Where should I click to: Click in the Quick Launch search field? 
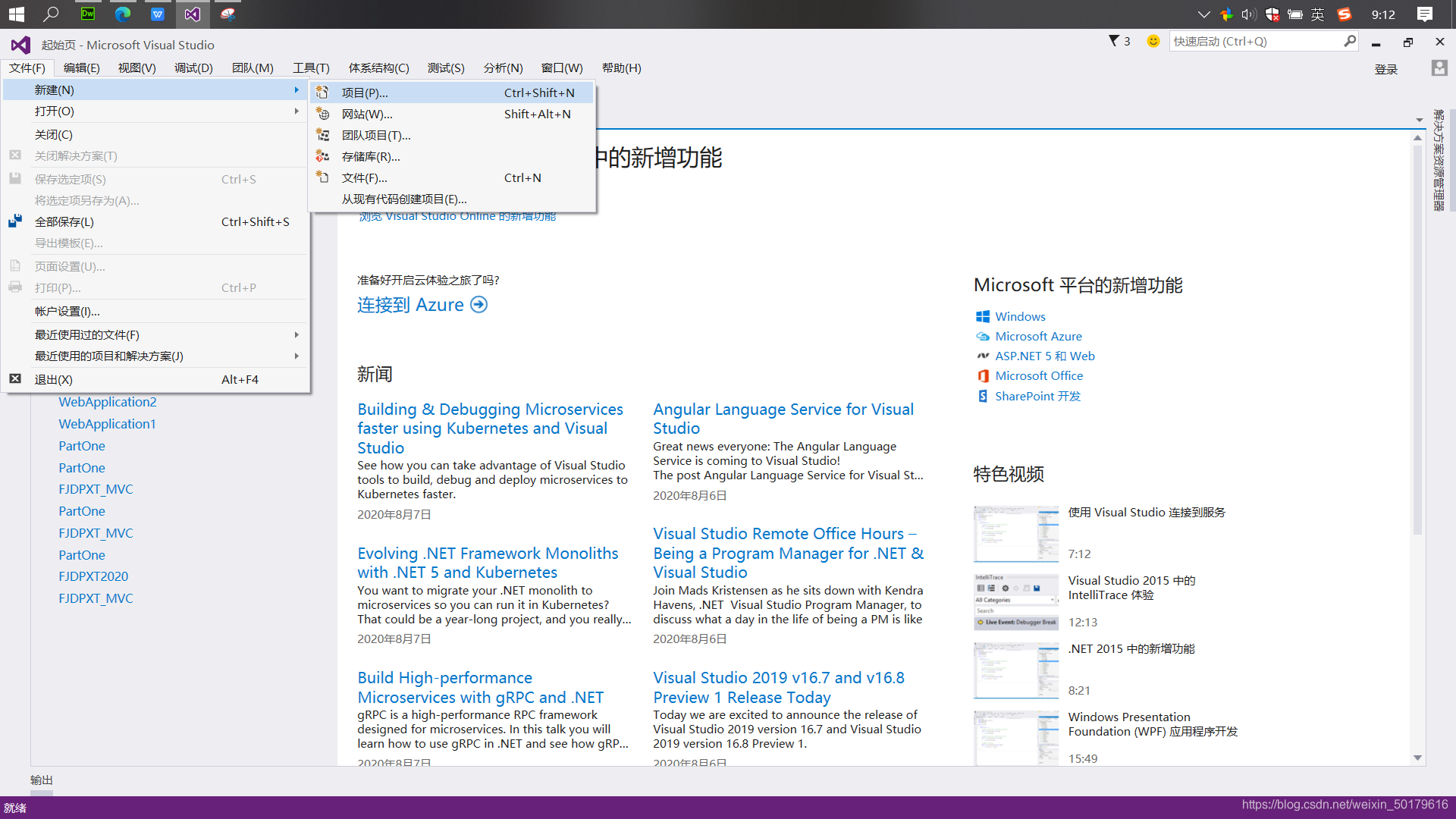(1255, 41)
